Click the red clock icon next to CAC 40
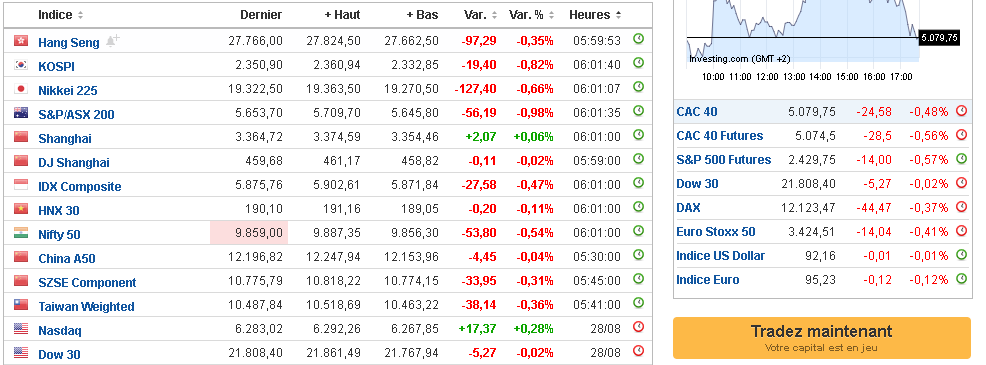The width and height of the screenshot is (986, 365). tap(961, 111)
